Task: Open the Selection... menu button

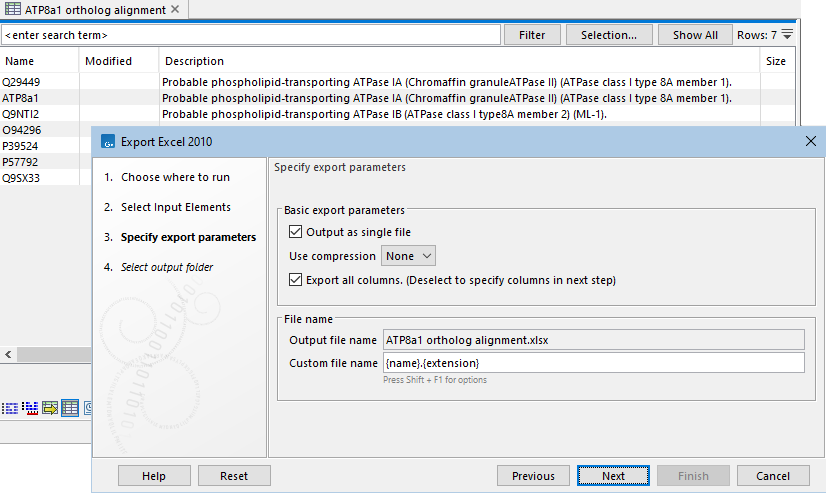Action: (608, 35)
